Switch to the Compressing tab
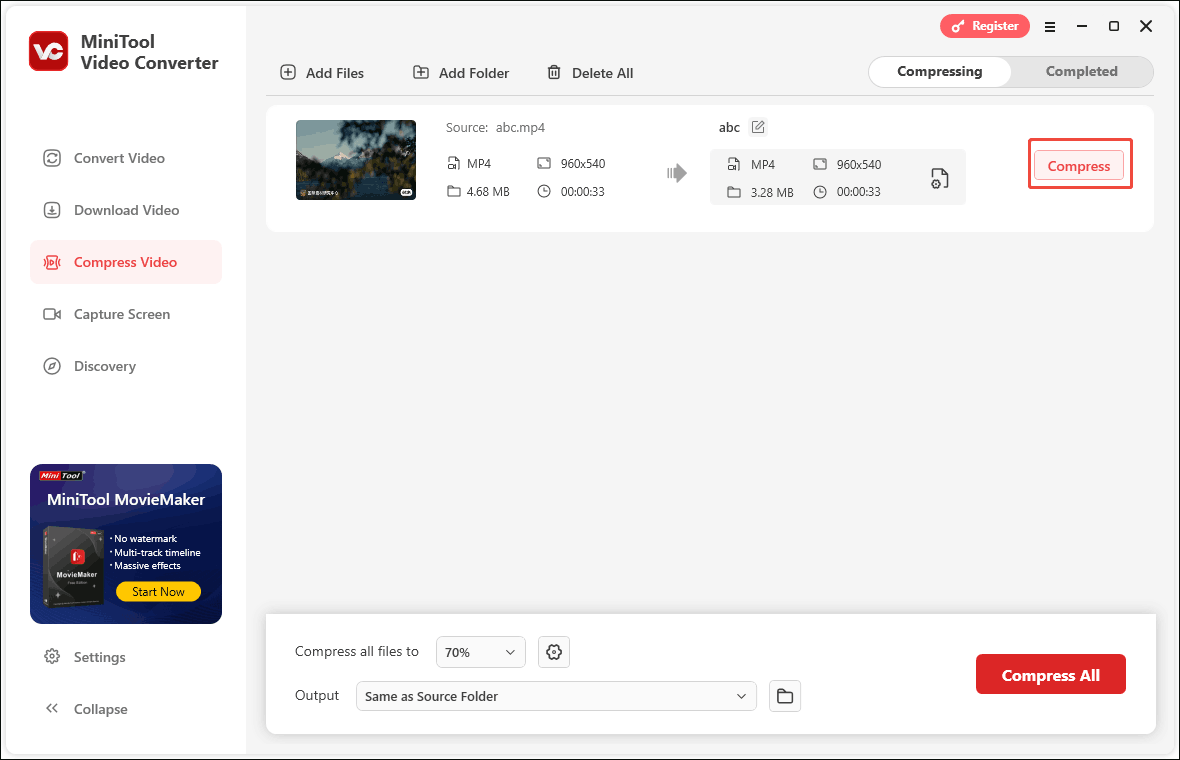 tap(939, 71)
